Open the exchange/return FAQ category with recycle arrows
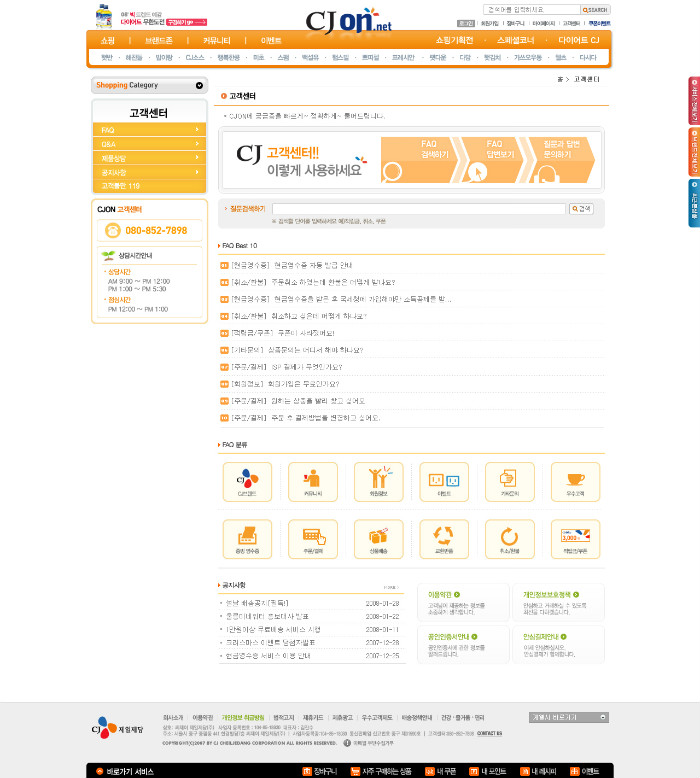The height and width of the screenshot is (778, 700). pos(444,539)
